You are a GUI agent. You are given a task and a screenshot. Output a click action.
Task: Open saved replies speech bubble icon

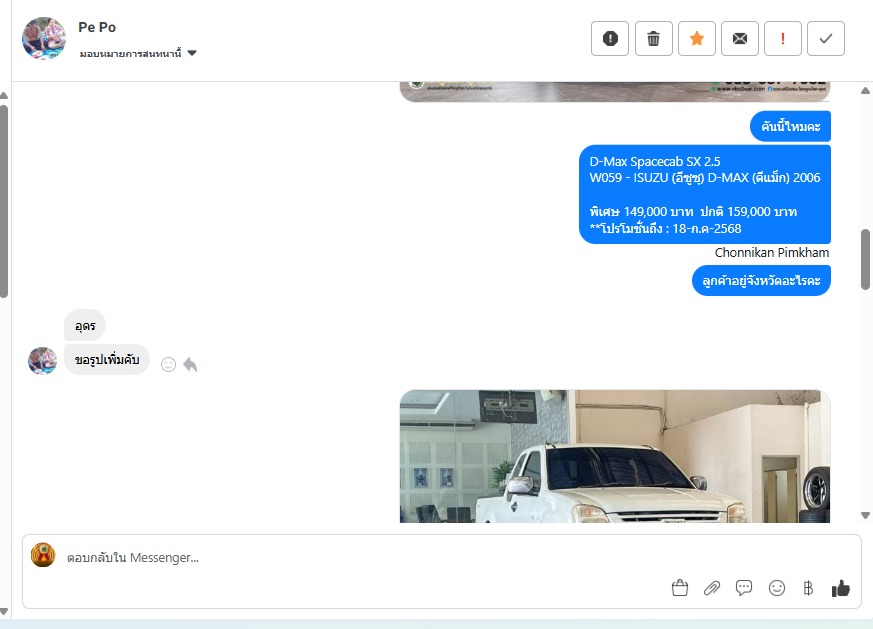[x=744, y=588]
